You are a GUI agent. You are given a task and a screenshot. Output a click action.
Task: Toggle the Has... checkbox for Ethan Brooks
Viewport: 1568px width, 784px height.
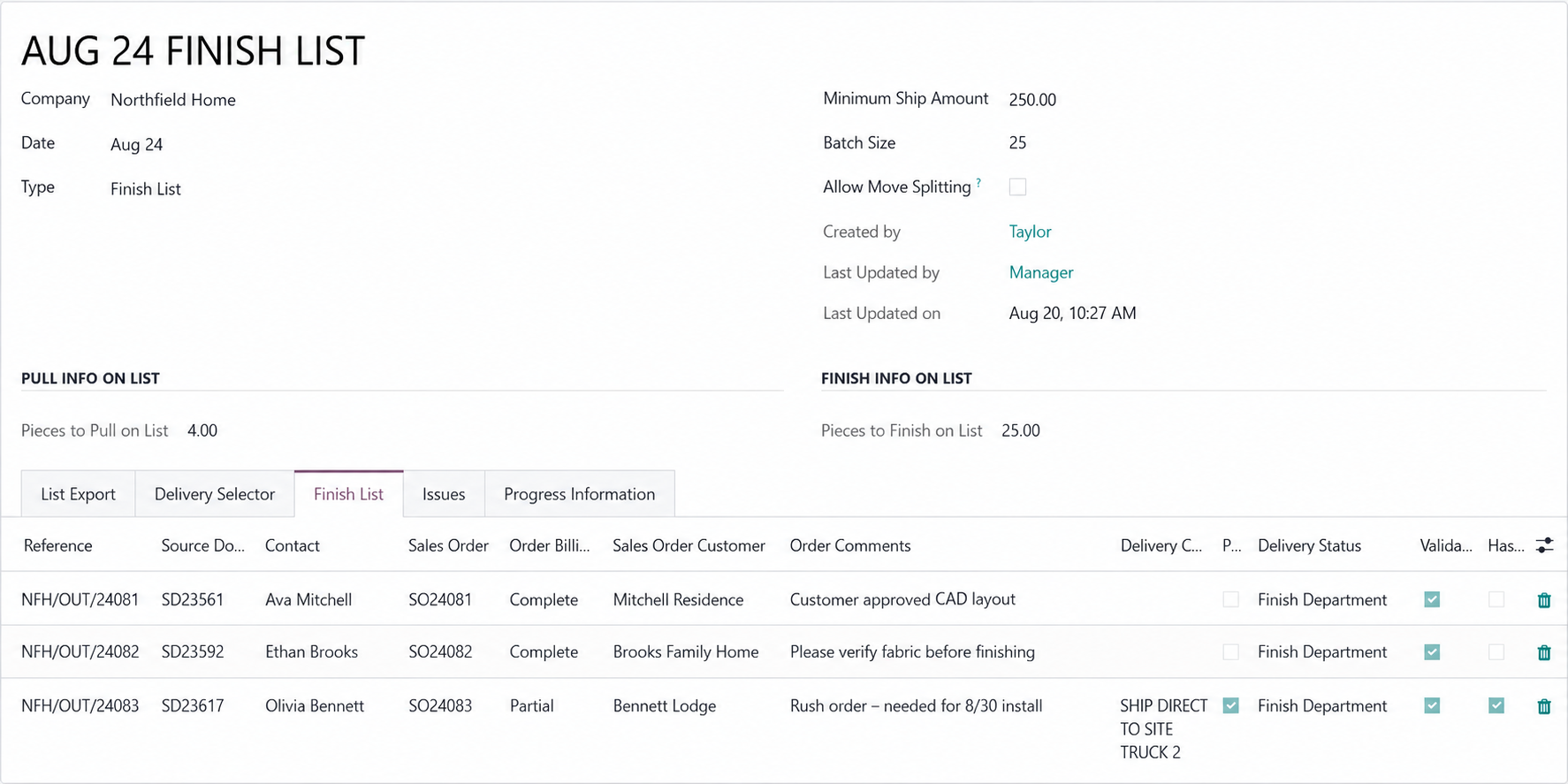coord(1496,651)
